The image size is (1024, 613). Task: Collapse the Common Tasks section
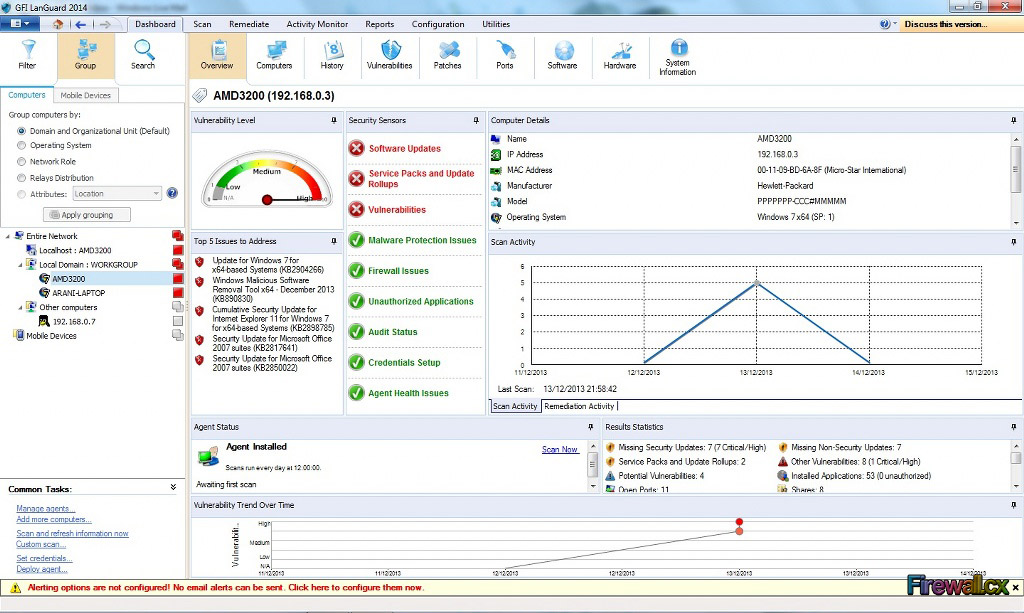click(173, 487)
